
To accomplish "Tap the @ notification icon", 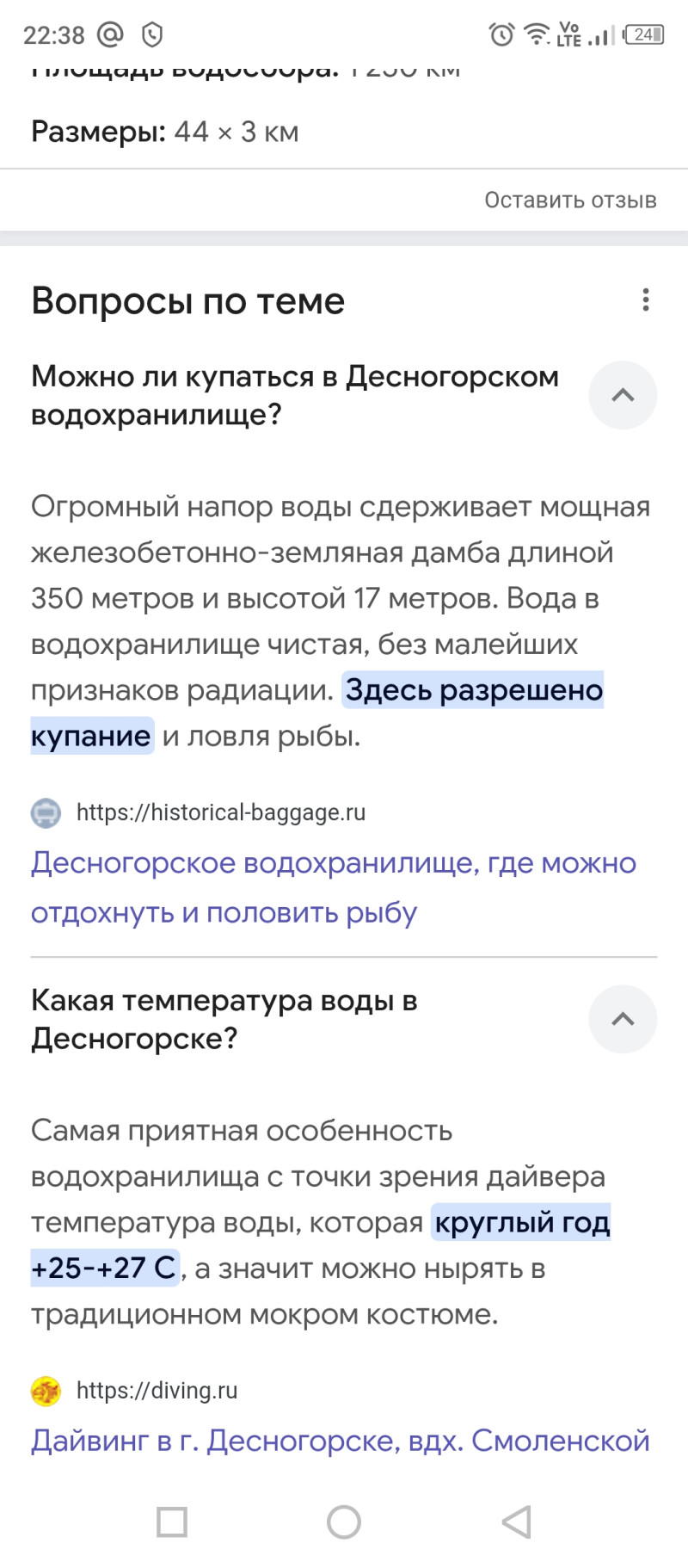I will [110, 34].
